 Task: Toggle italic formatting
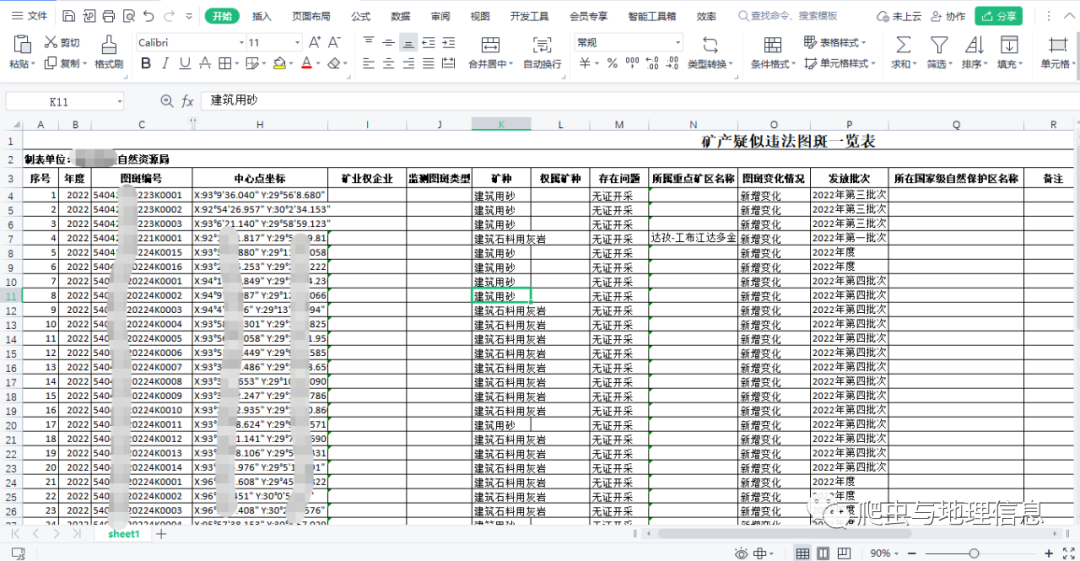tap(165, 63)
